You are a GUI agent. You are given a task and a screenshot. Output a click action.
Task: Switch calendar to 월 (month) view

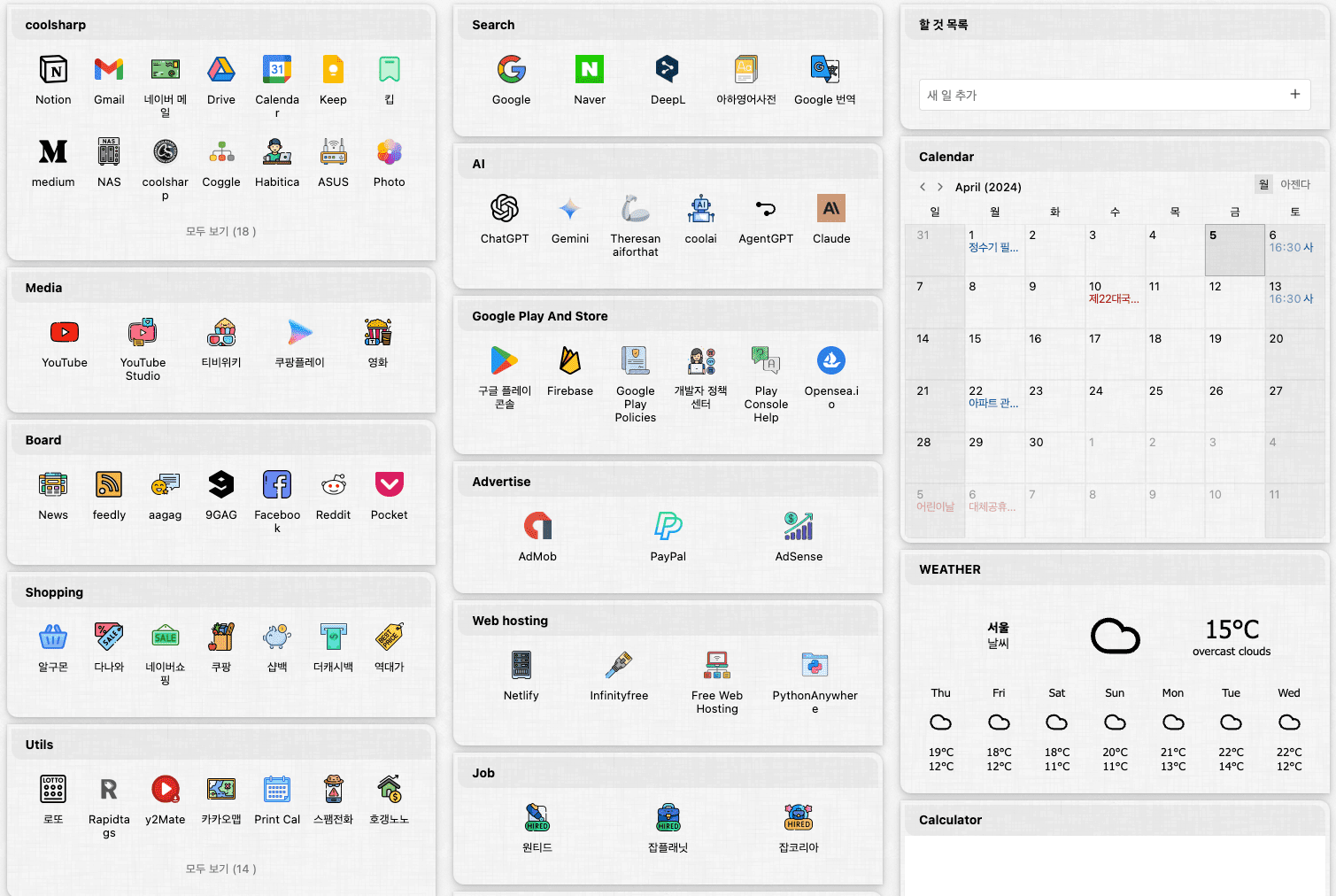[x=1263, y=184]
